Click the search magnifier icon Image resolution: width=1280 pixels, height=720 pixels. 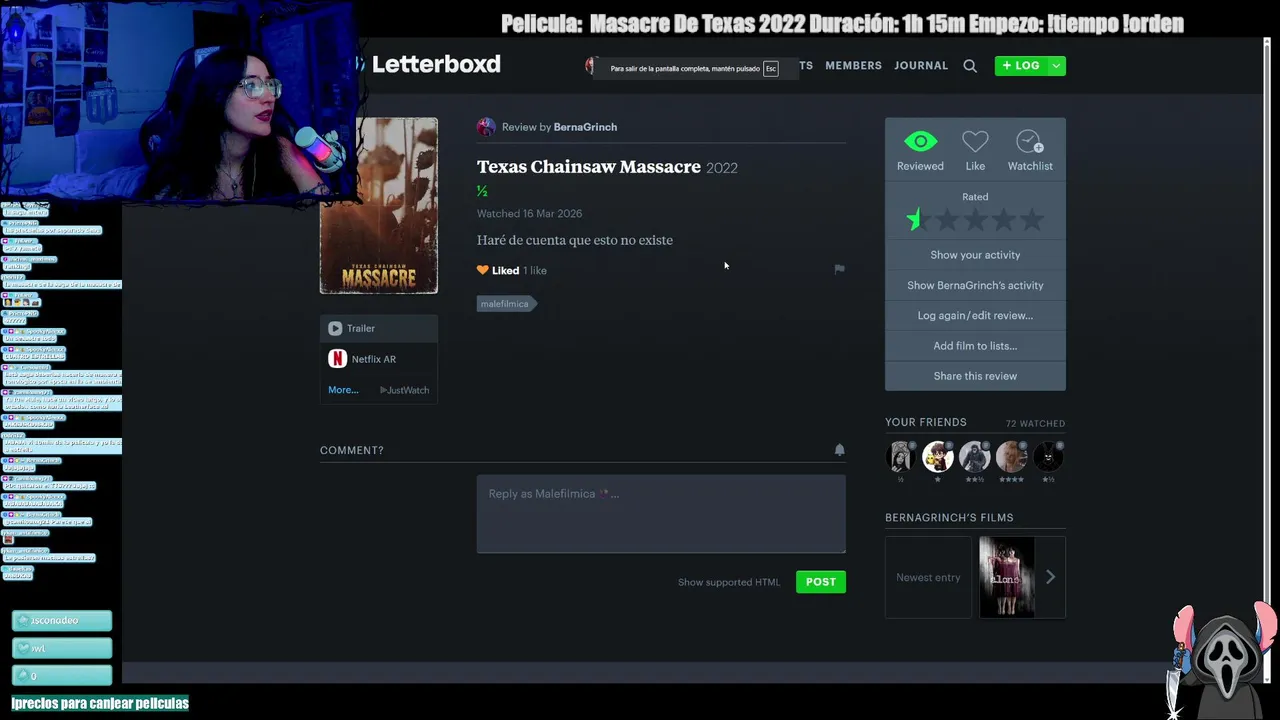coord(970,66)
